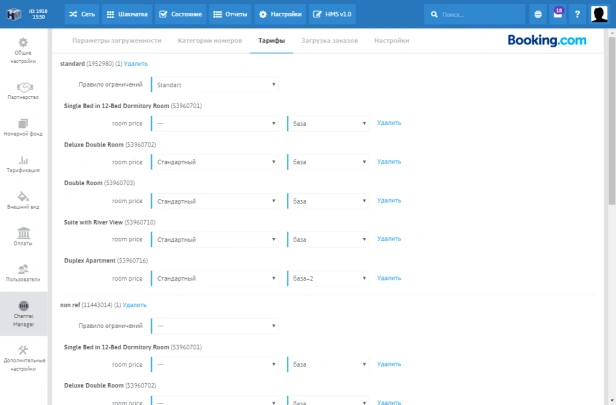This screenshot has width=616, height=405.
Task: Open the user profile avatar
Action: [x=601, y=14]
